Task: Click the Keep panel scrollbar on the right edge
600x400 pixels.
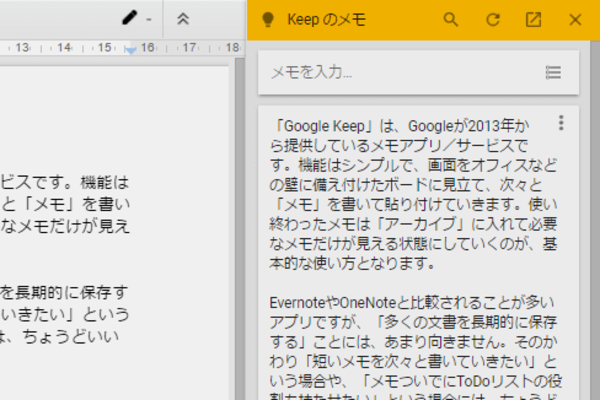Action: click(595, 220)
